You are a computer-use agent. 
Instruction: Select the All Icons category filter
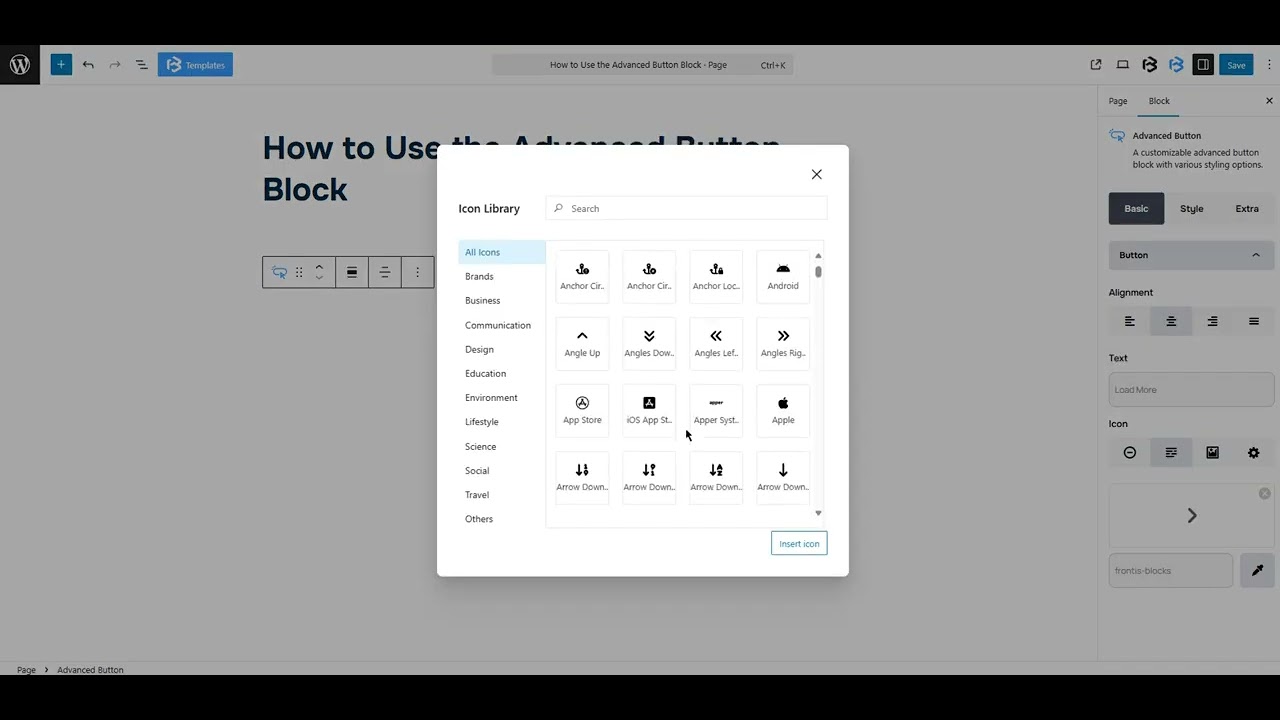click(482, 252)
